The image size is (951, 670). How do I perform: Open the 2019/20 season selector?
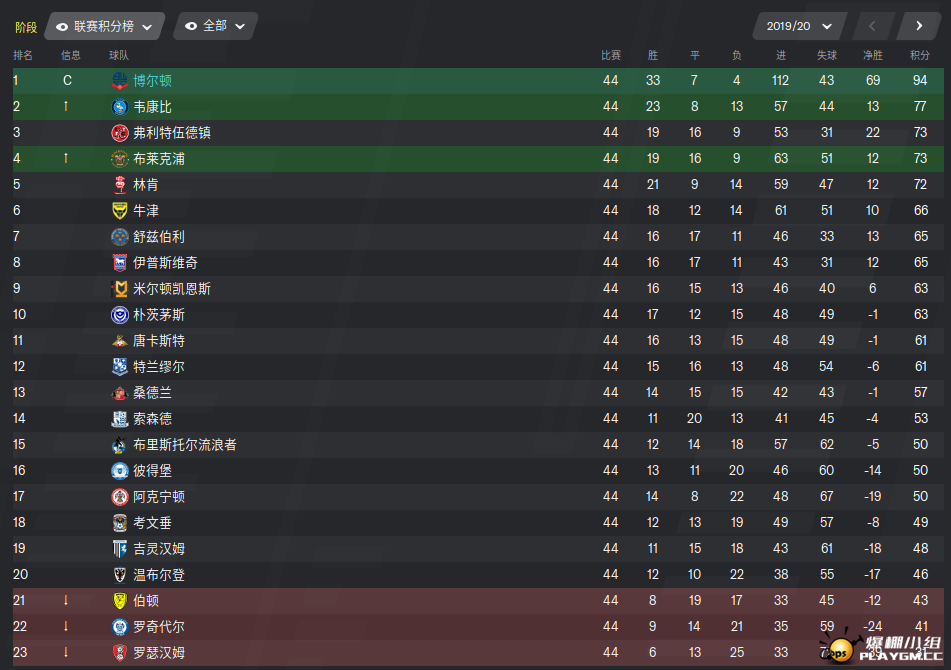click(x=799, y=26)
